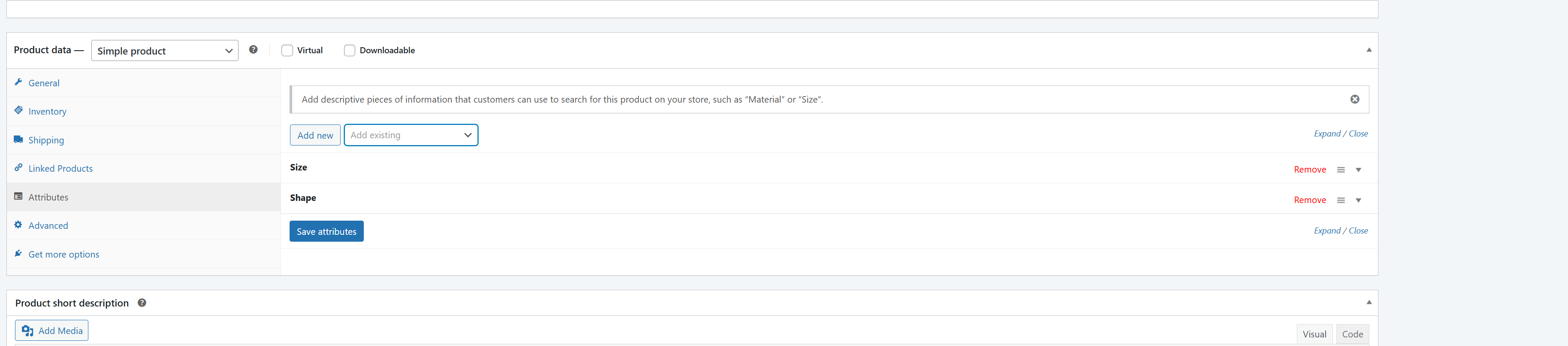Remove the Size attribute
Screen dimensions: 1568x346
[1309, 169]
